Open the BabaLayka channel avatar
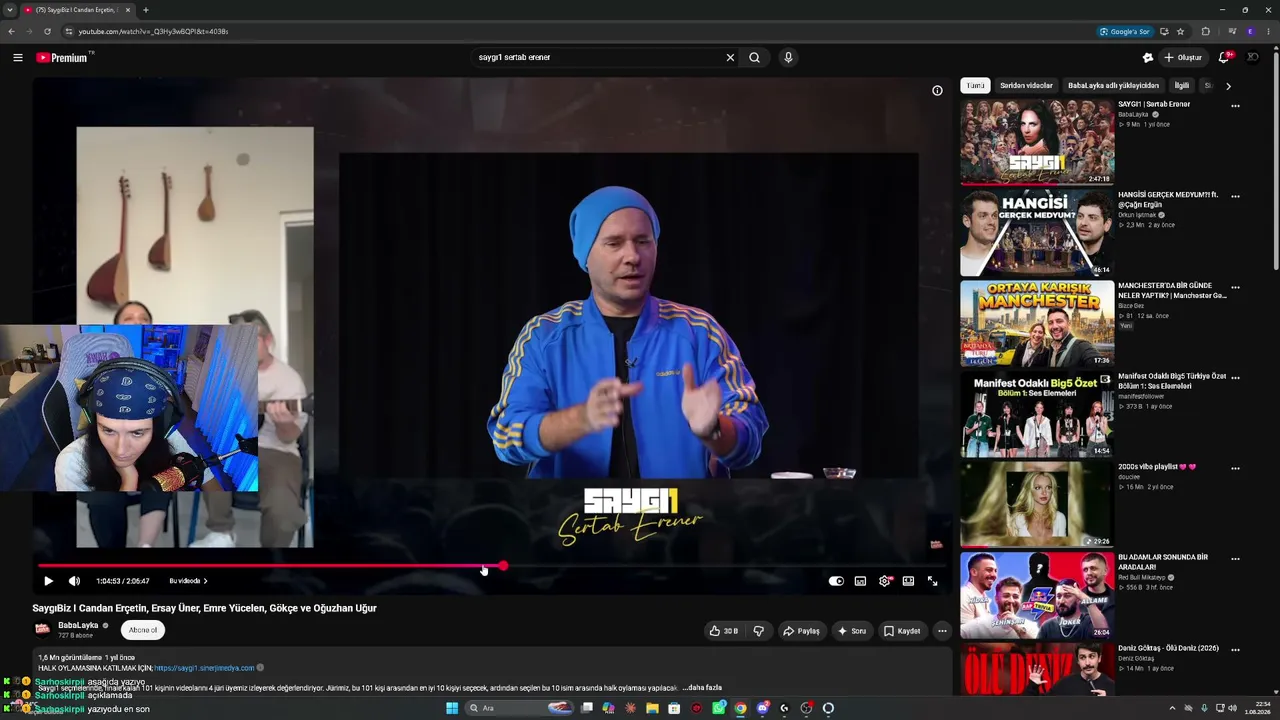This screenshot has height=720, width=1280. tap(43, 629)
